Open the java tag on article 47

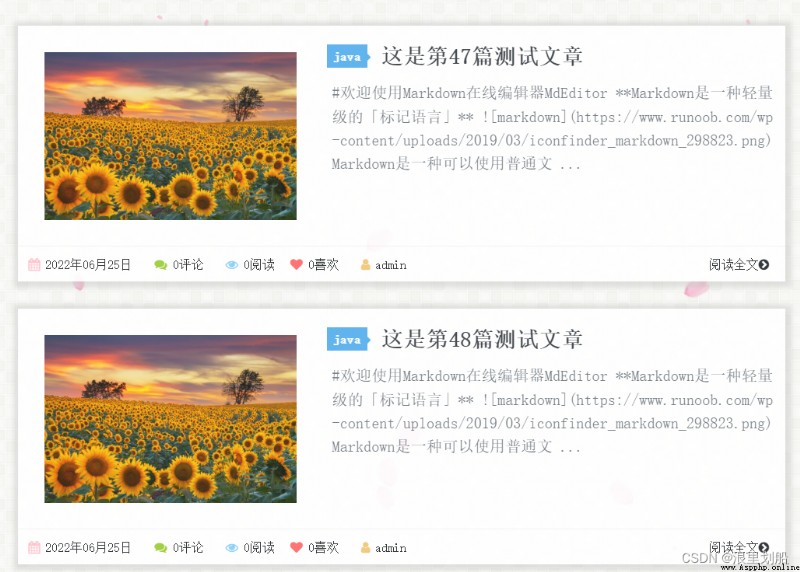point(348,56)
